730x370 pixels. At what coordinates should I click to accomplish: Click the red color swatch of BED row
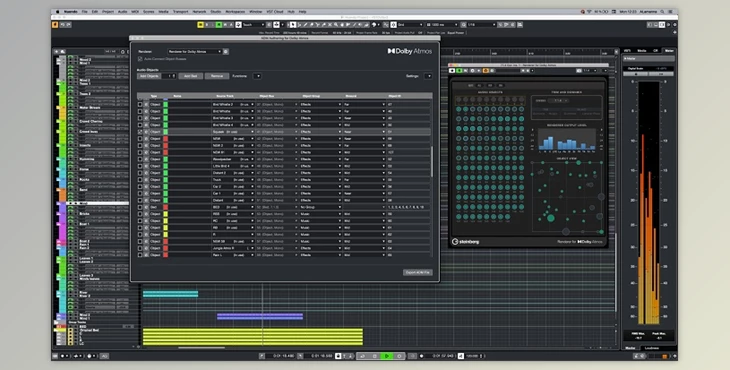[x=165, y=207]
